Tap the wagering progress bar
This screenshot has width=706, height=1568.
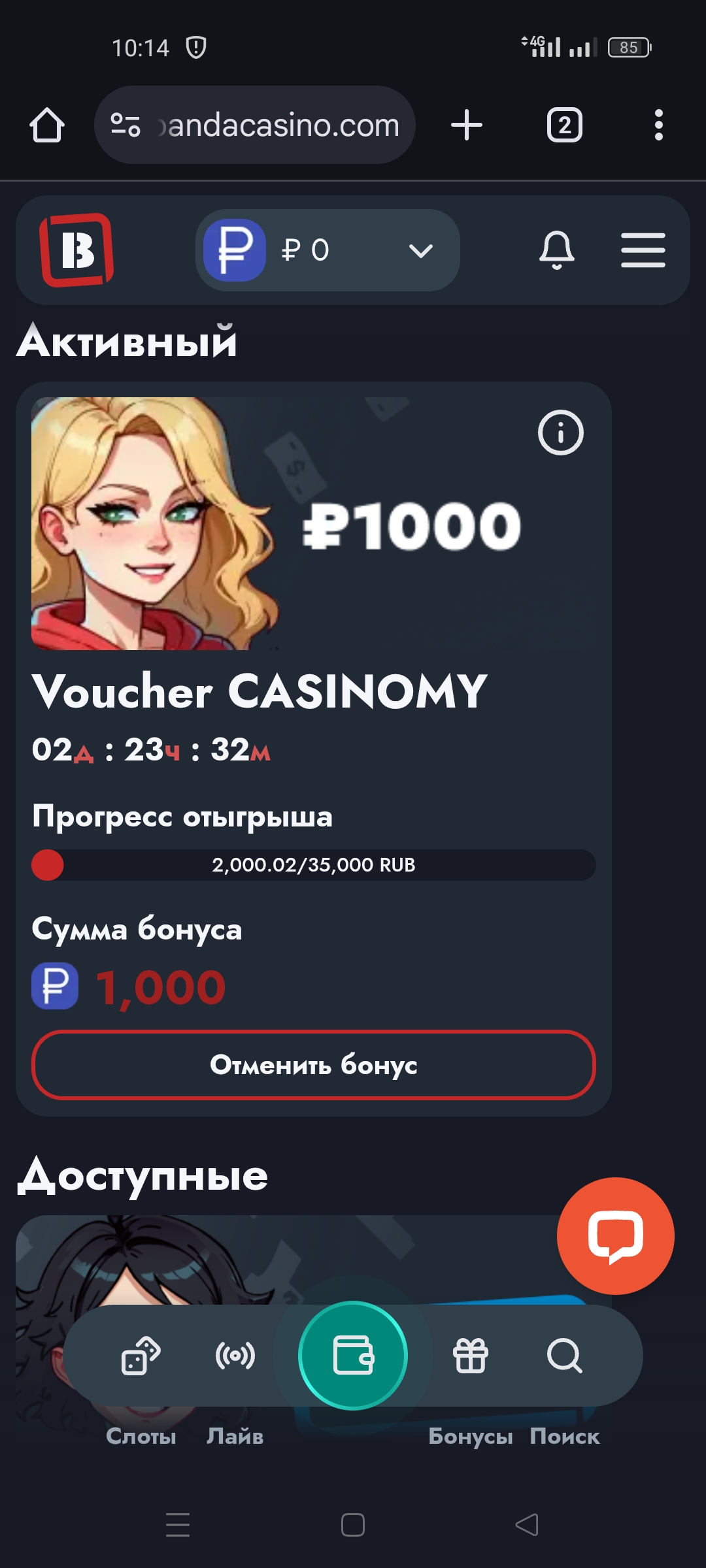tap(314, 865)
